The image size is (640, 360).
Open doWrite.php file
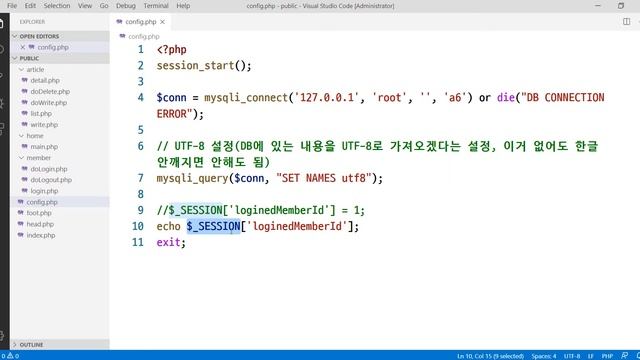coord(49,102)
